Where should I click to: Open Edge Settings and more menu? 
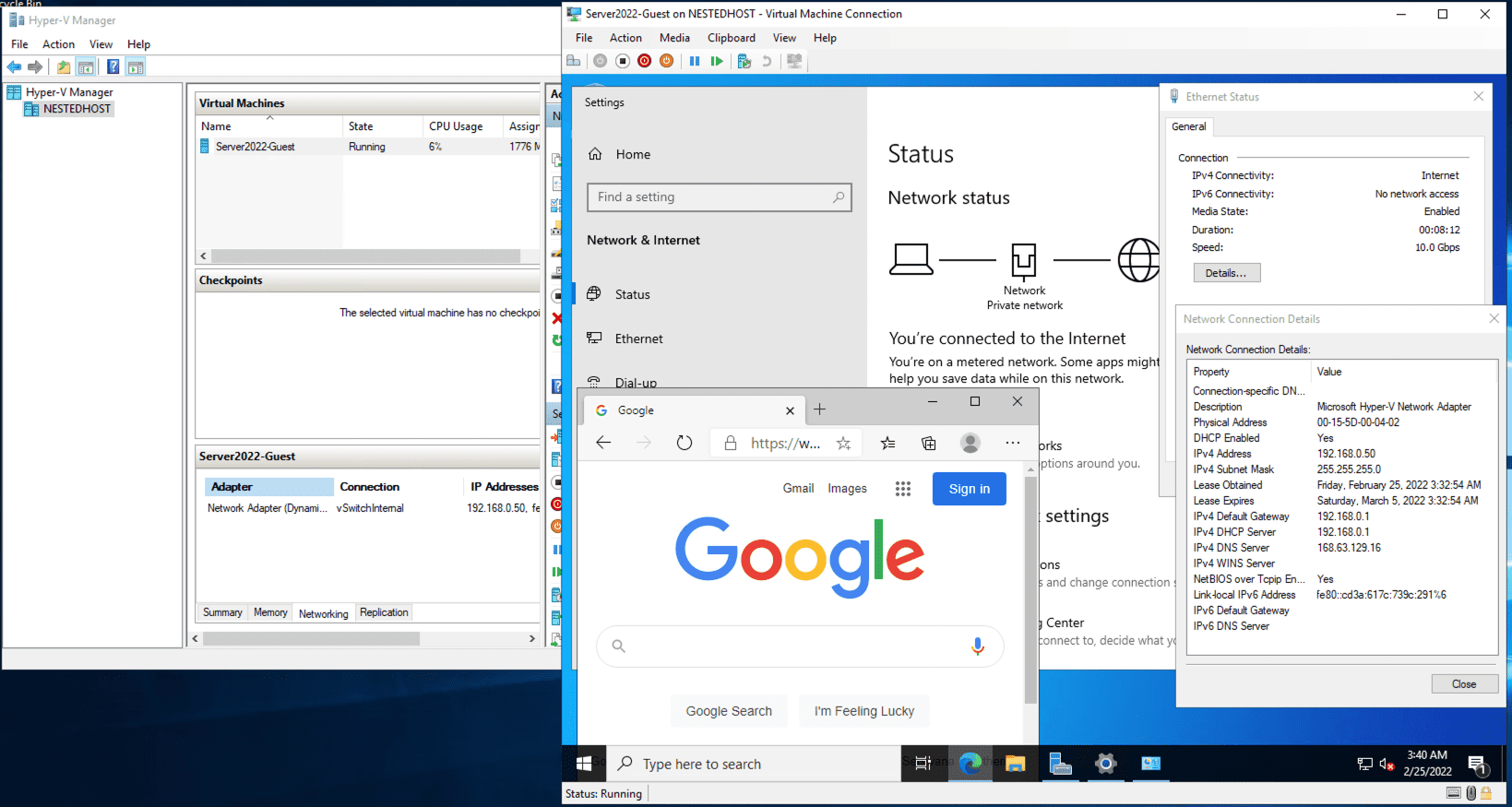click(1013, 443)
